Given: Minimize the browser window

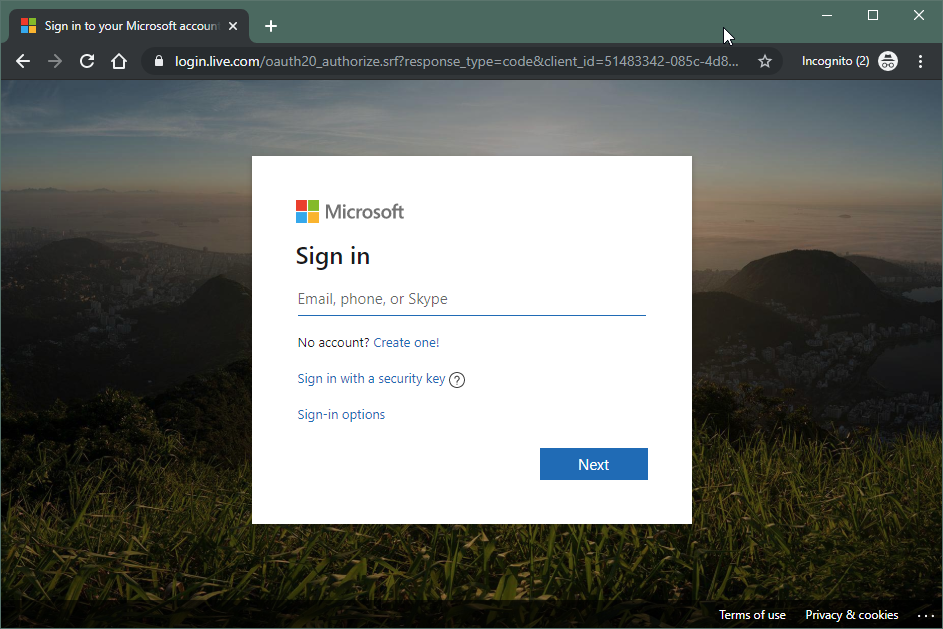Looking at the screenshot, I should [x=827, y=16].
